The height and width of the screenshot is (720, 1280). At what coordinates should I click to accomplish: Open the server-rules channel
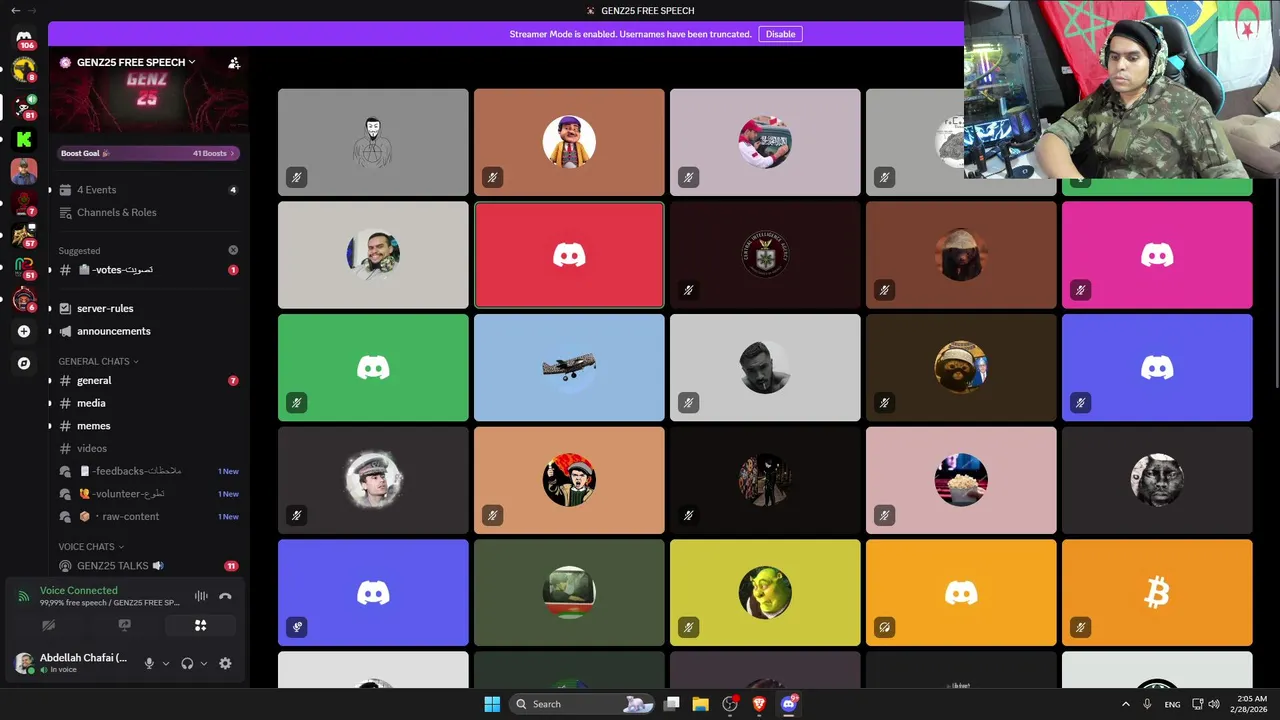[x=148, y=308]
